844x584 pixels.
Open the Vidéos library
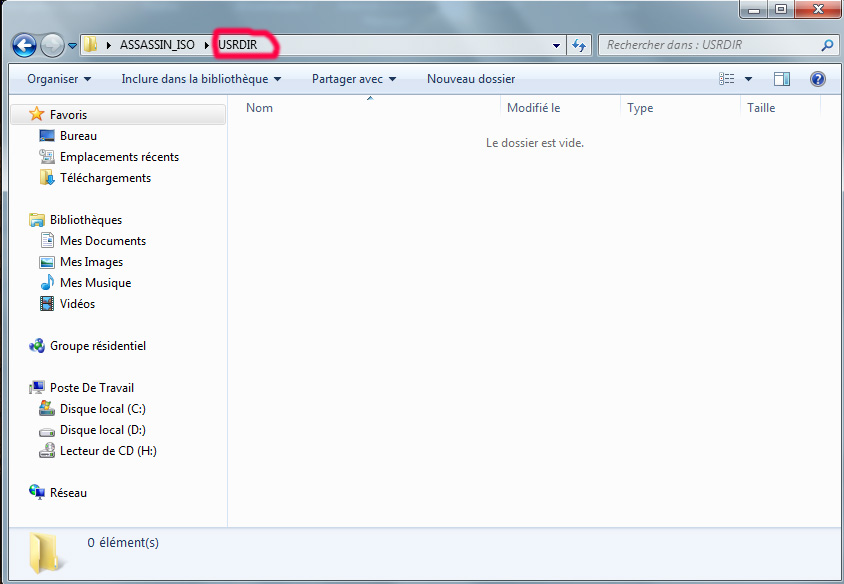click(77, 304)
